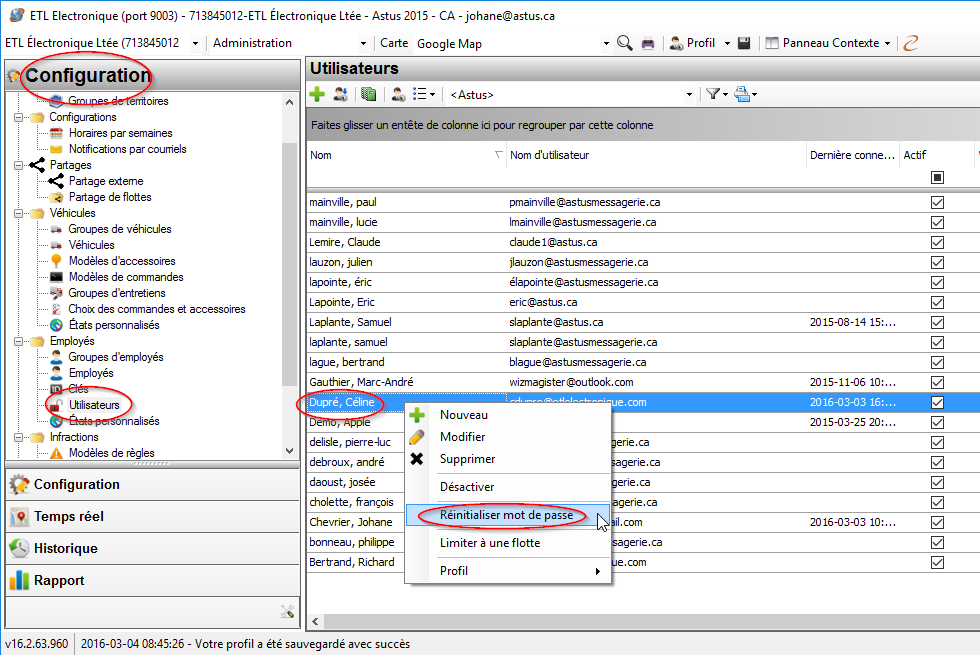980x655 pixels.
Task: Click the green plus add user icon
Action: click(317, 94)
